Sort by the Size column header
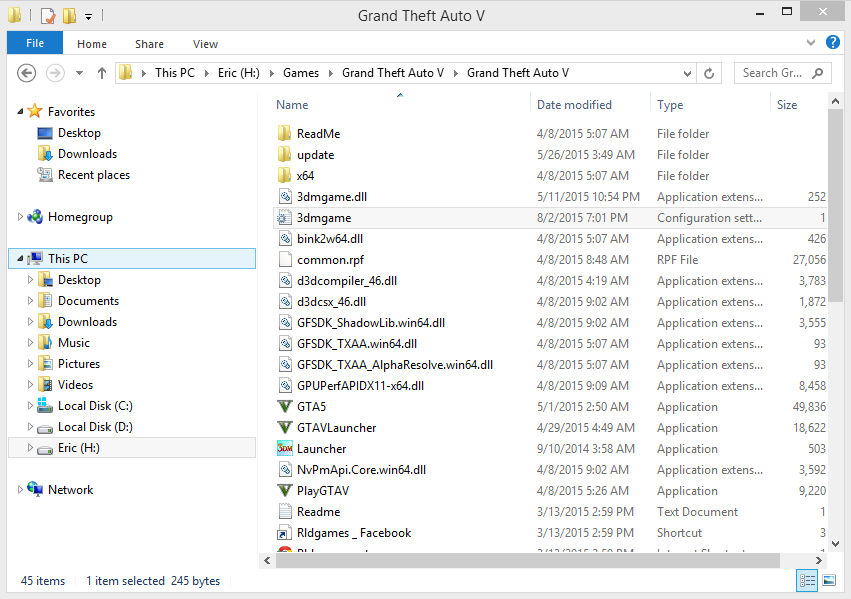 coord(786,105)
